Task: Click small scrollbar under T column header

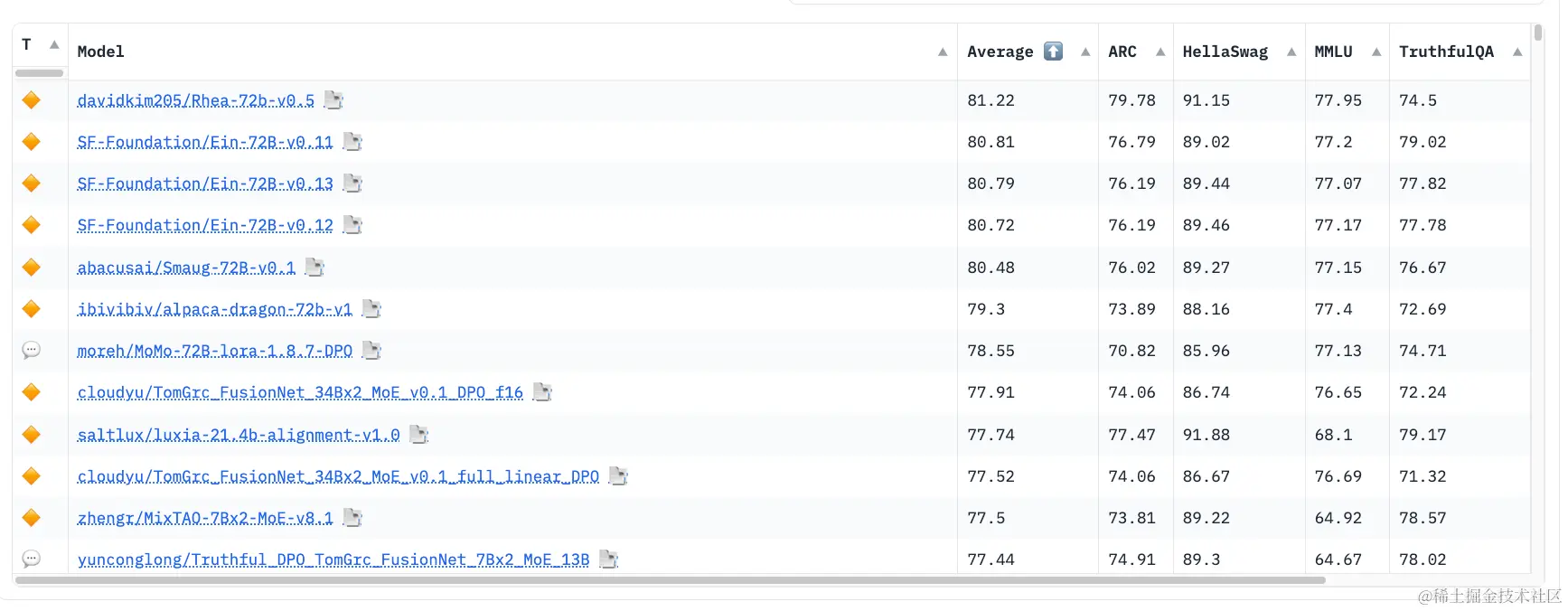Action: (40, 72)
